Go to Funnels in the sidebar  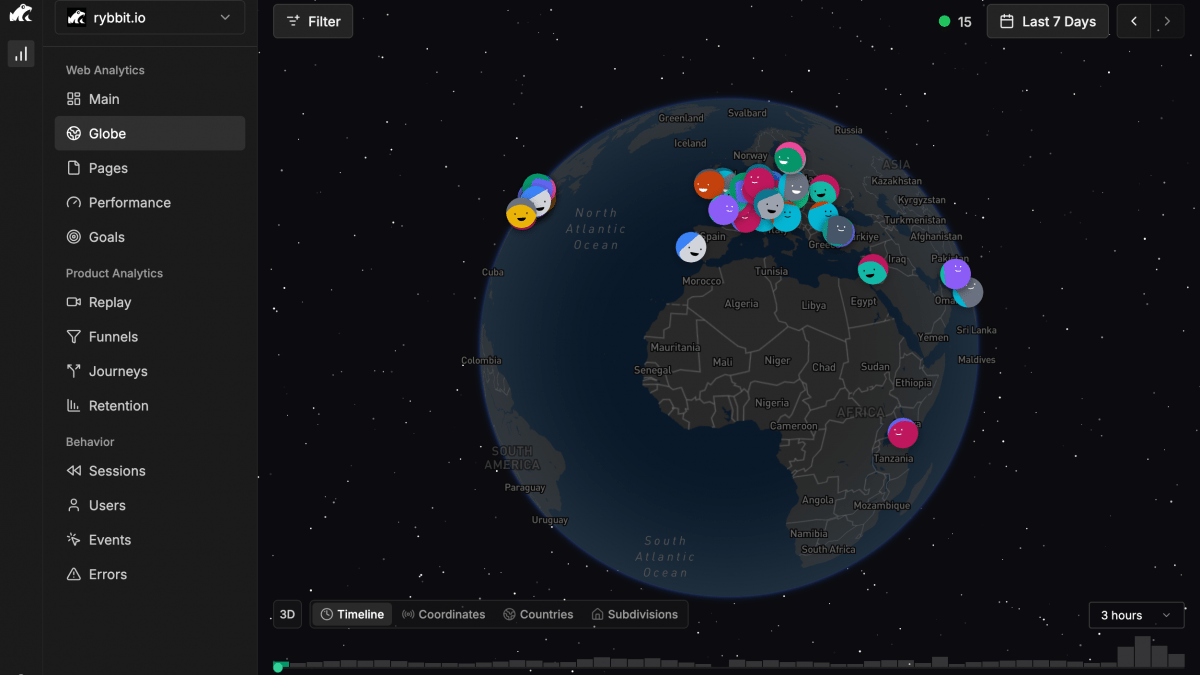tap(113, 337)
